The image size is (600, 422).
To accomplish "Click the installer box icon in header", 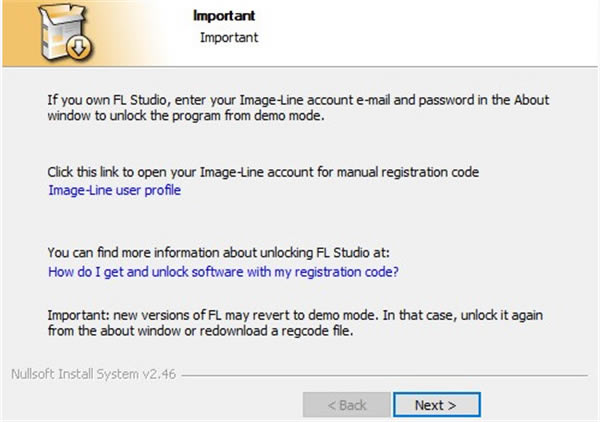I will 57,30.
